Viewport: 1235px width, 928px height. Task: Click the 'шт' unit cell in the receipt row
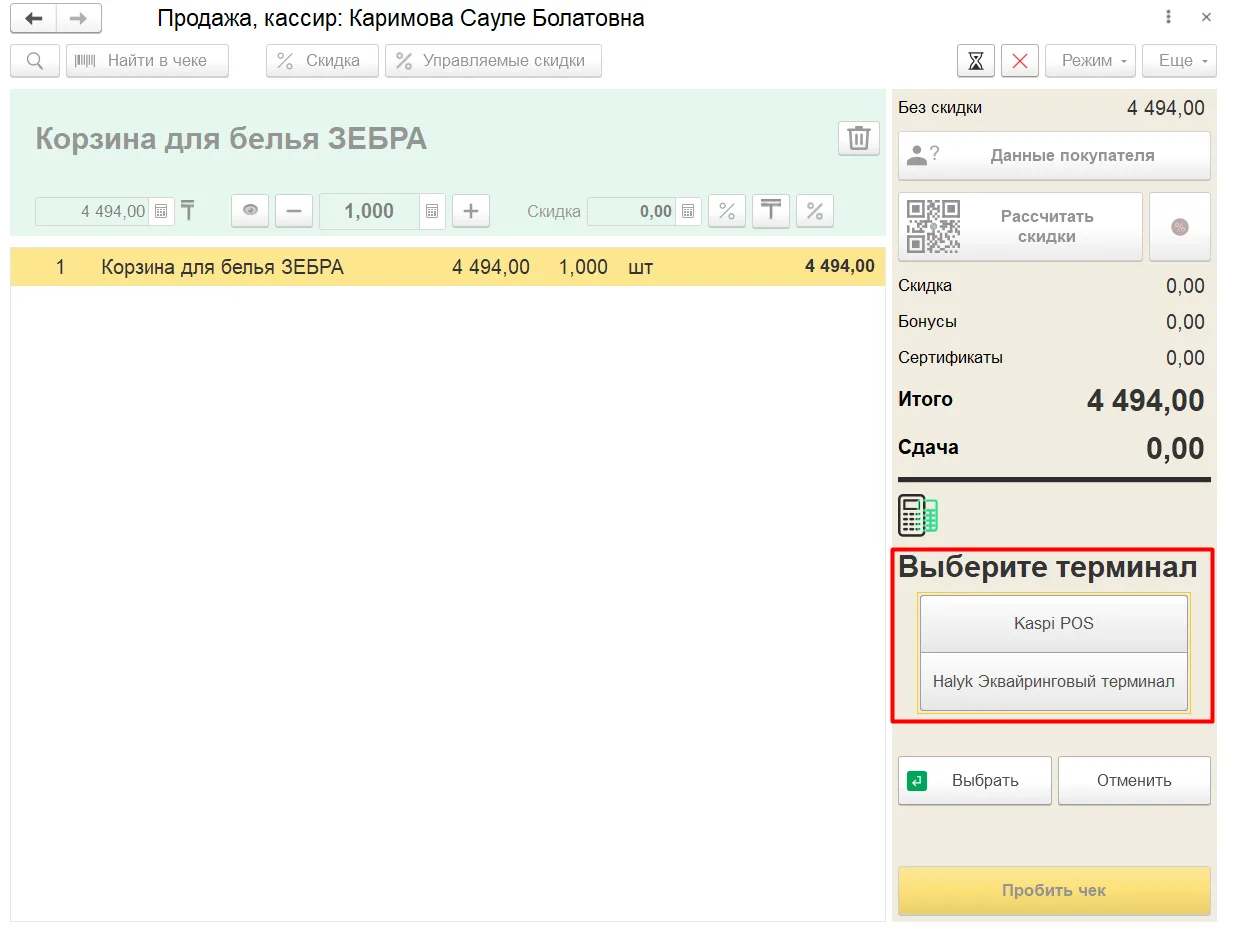[x=640, y=267]
